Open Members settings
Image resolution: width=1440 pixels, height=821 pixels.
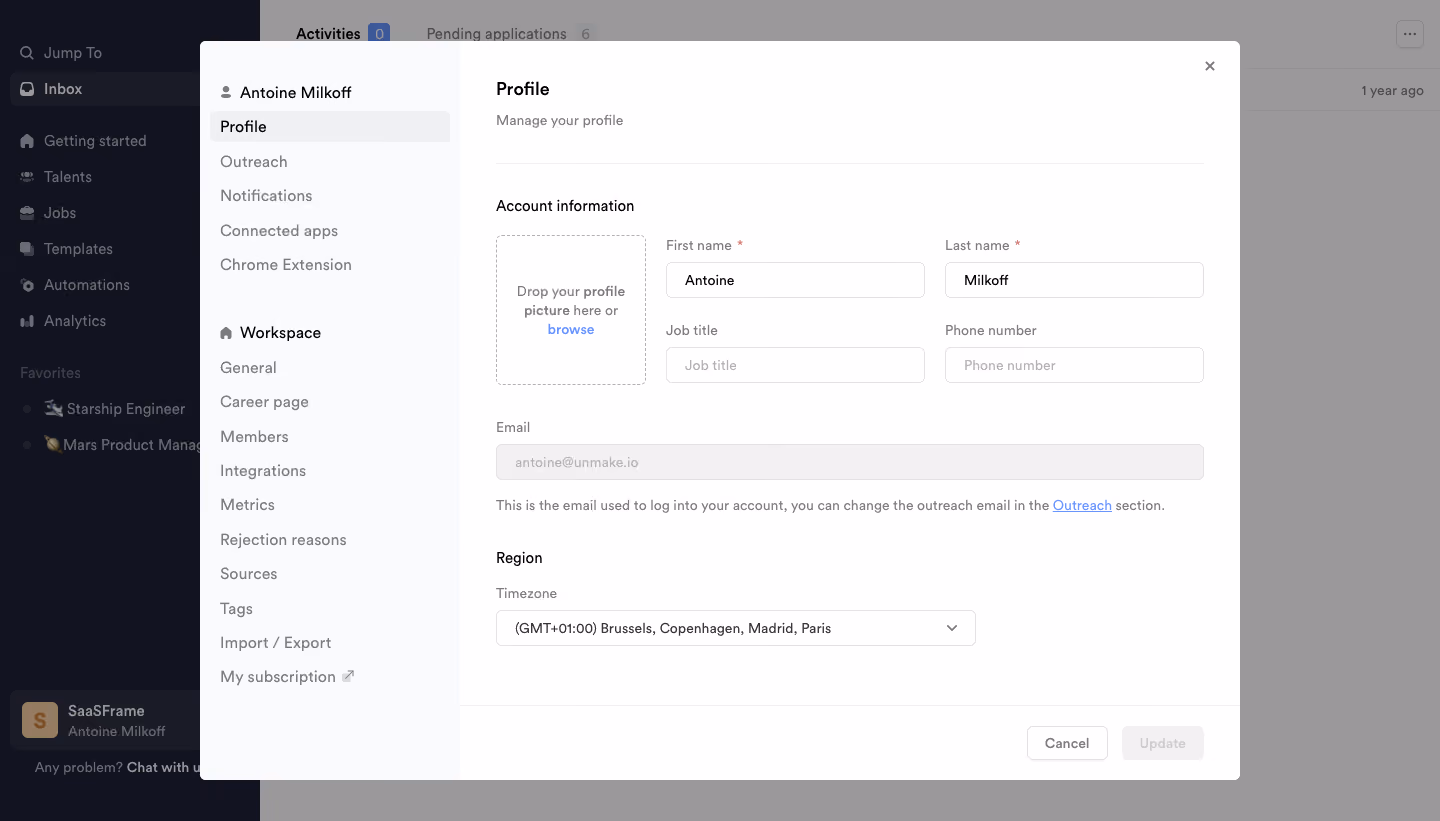[330, 437]
